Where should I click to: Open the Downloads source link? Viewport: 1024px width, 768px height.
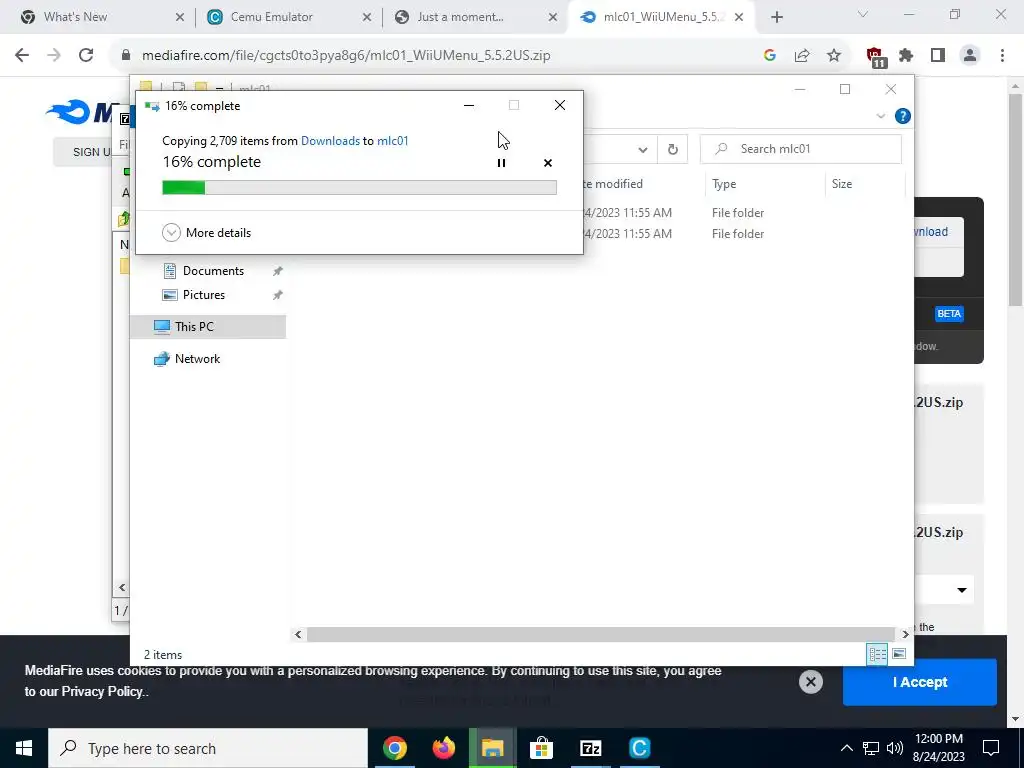(x=330, y=140)
